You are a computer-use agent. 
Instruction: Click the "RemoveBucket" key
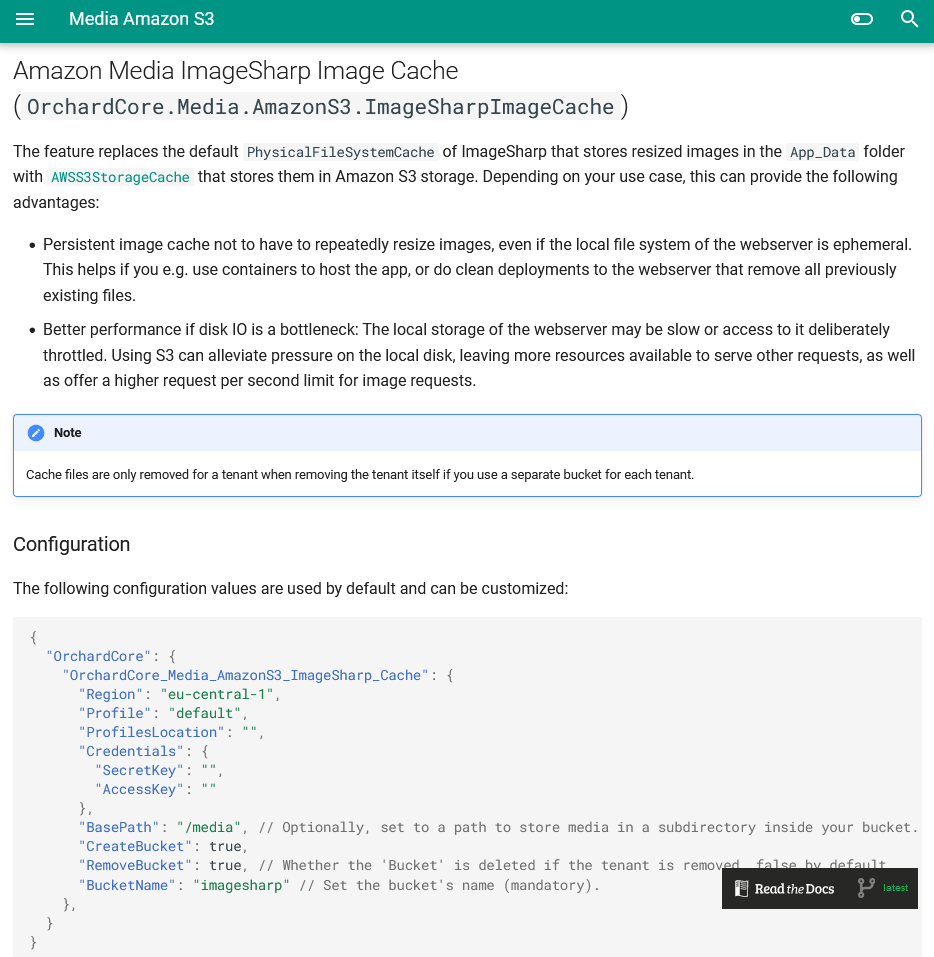[136, 865]
